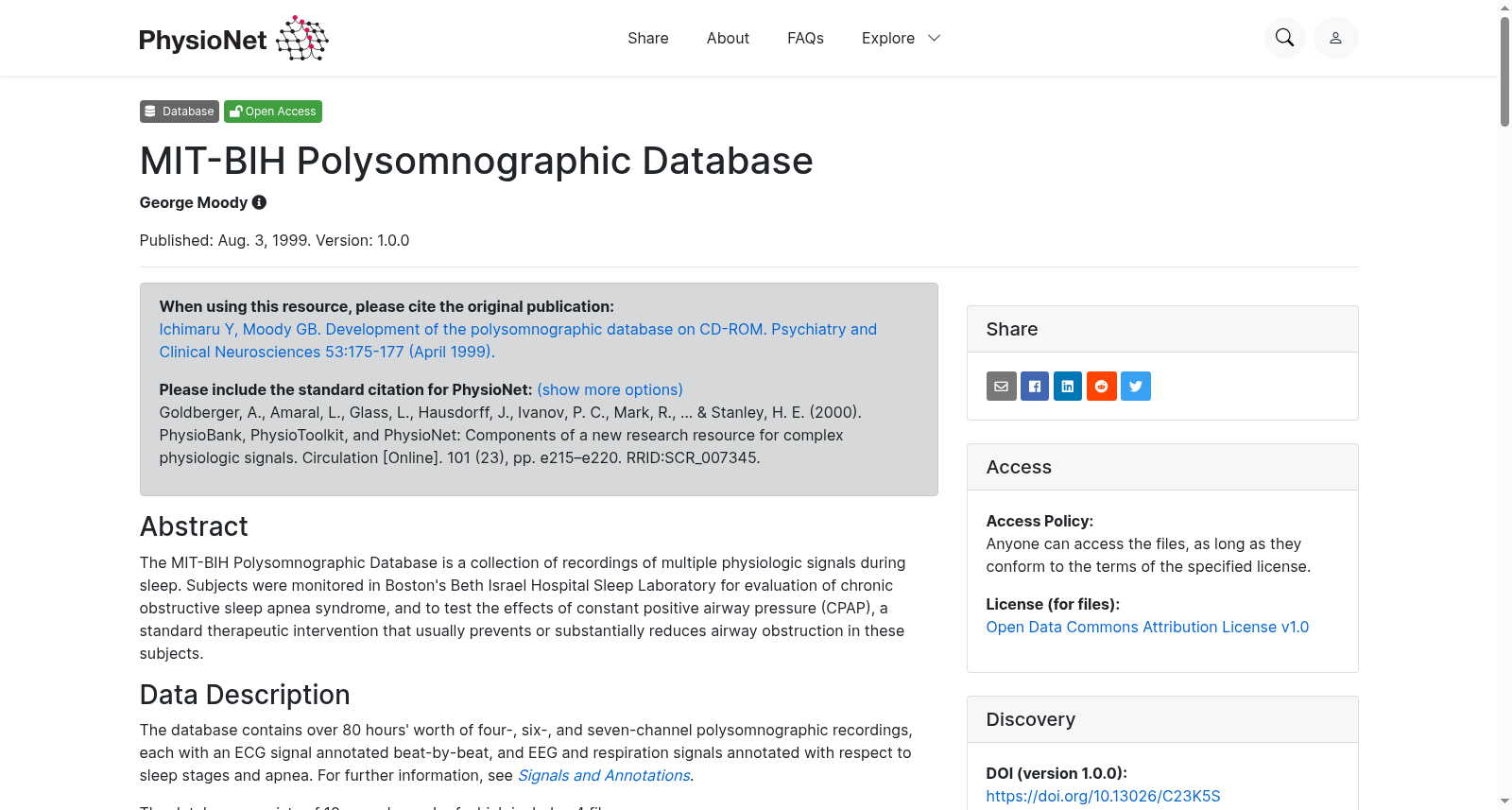The image size is (1512, 810).
Task: Expand the Explore dropdown menu
Action: [x=901, y=38]
